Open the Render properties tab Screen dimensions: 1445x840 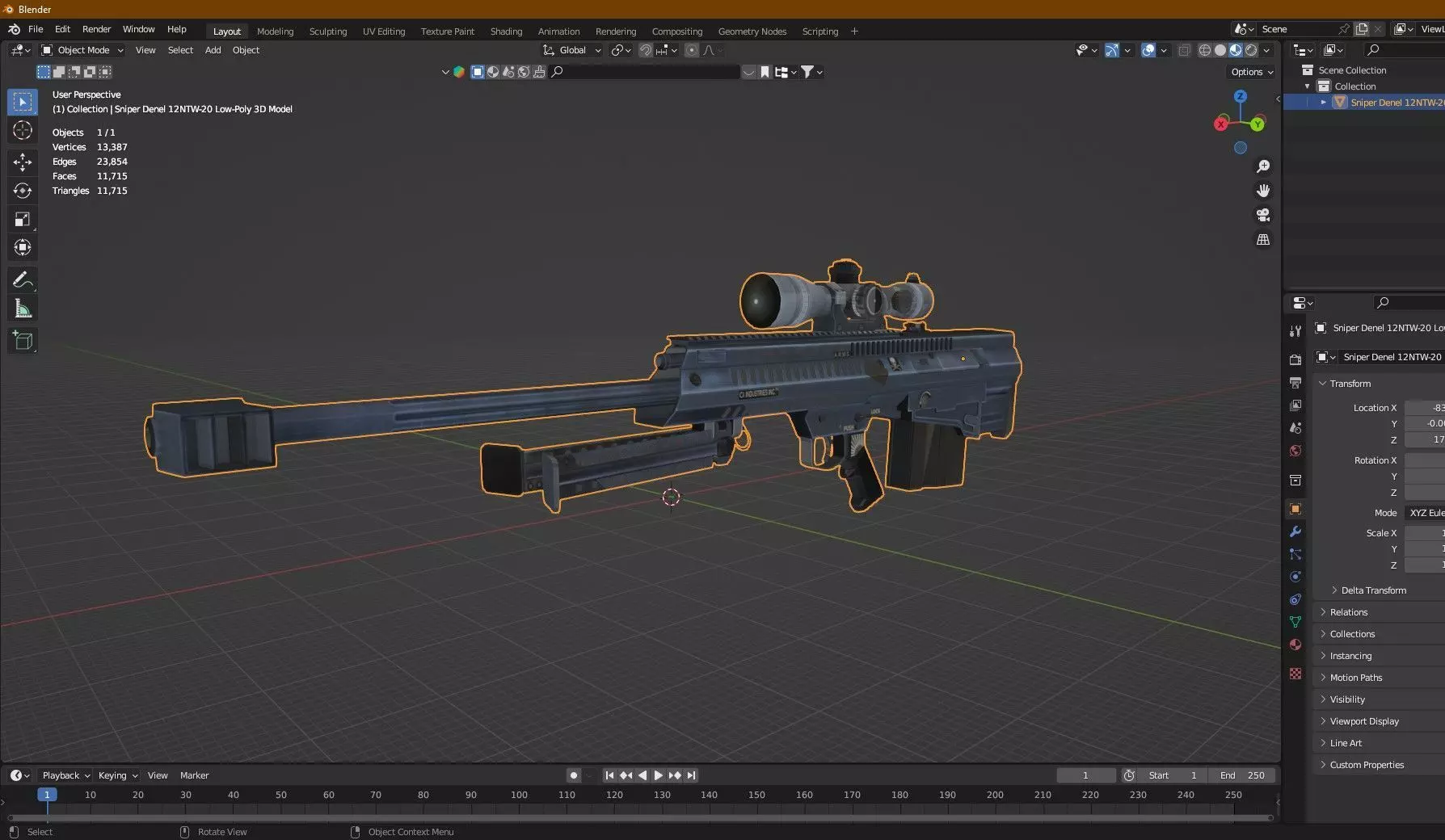1295,359
